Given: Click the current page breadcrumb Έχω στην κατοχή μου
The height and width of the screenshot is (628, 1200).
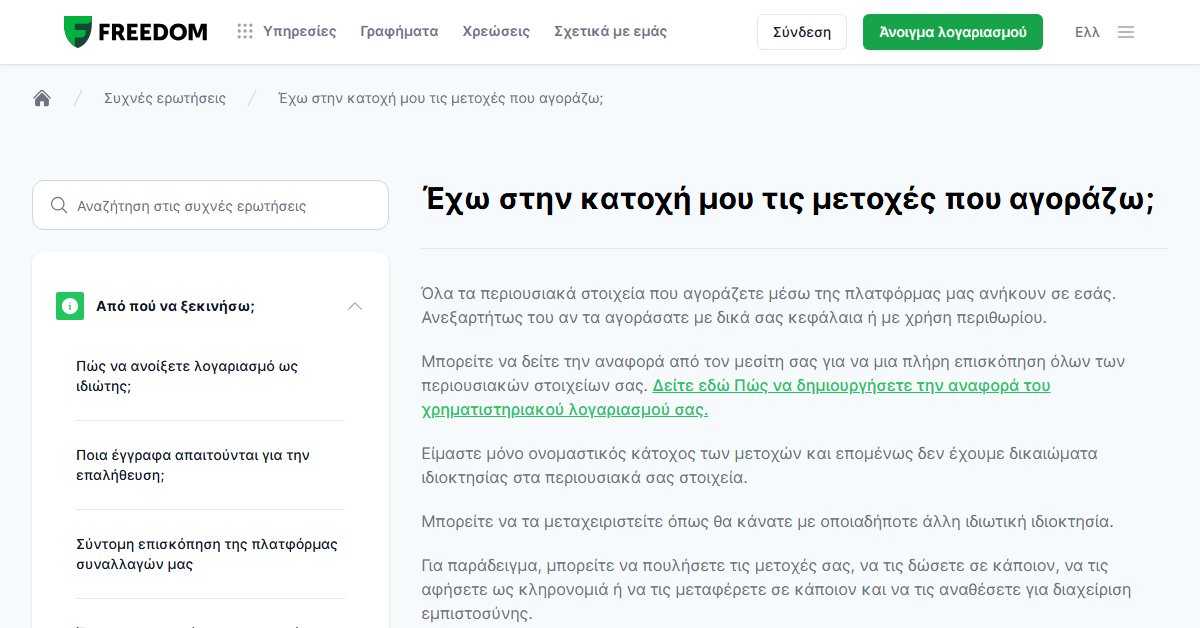Looking at the screenshot, I should (x=441, y=98).
